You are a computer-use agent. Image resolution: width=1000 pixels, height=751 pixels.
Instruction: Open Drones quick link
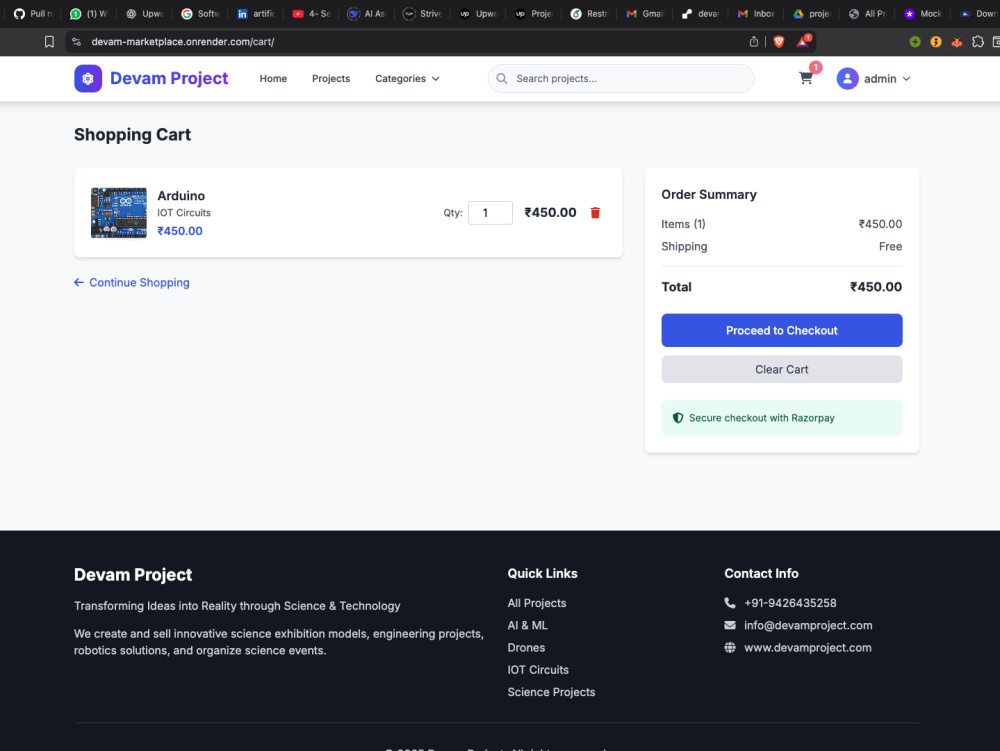526,647
